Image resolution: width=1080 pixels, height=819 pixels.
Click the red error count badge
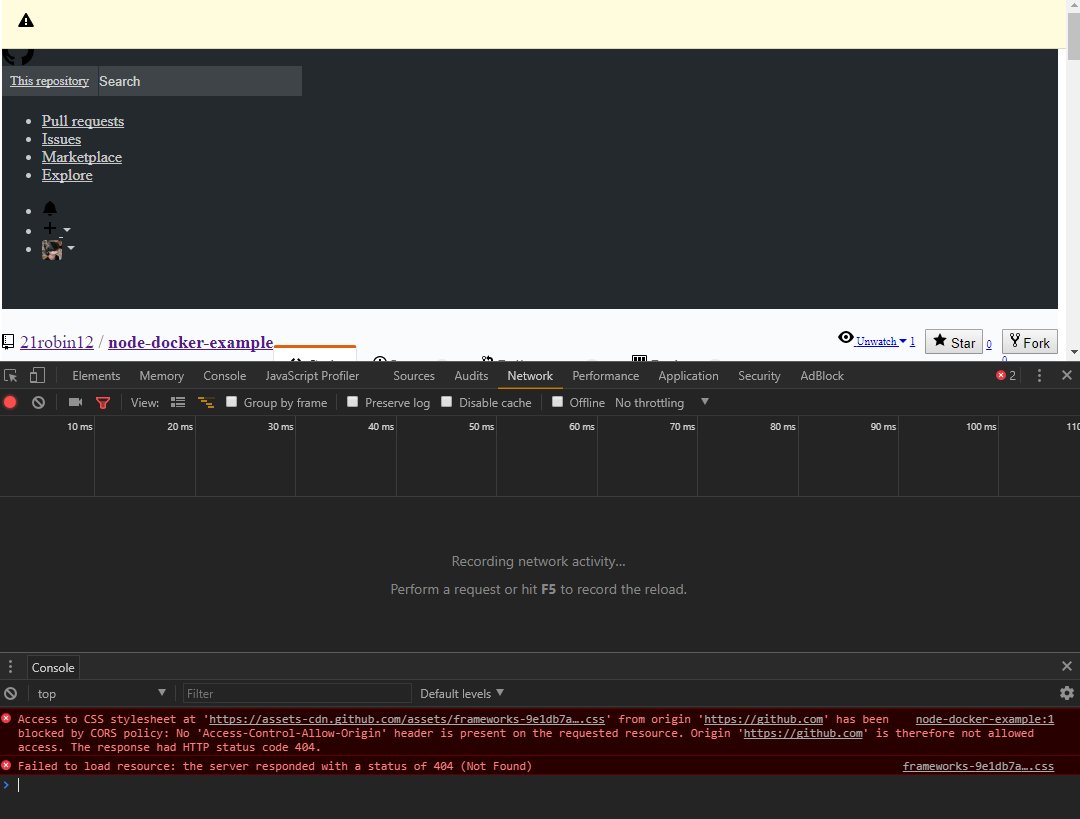click(1006, 375)
